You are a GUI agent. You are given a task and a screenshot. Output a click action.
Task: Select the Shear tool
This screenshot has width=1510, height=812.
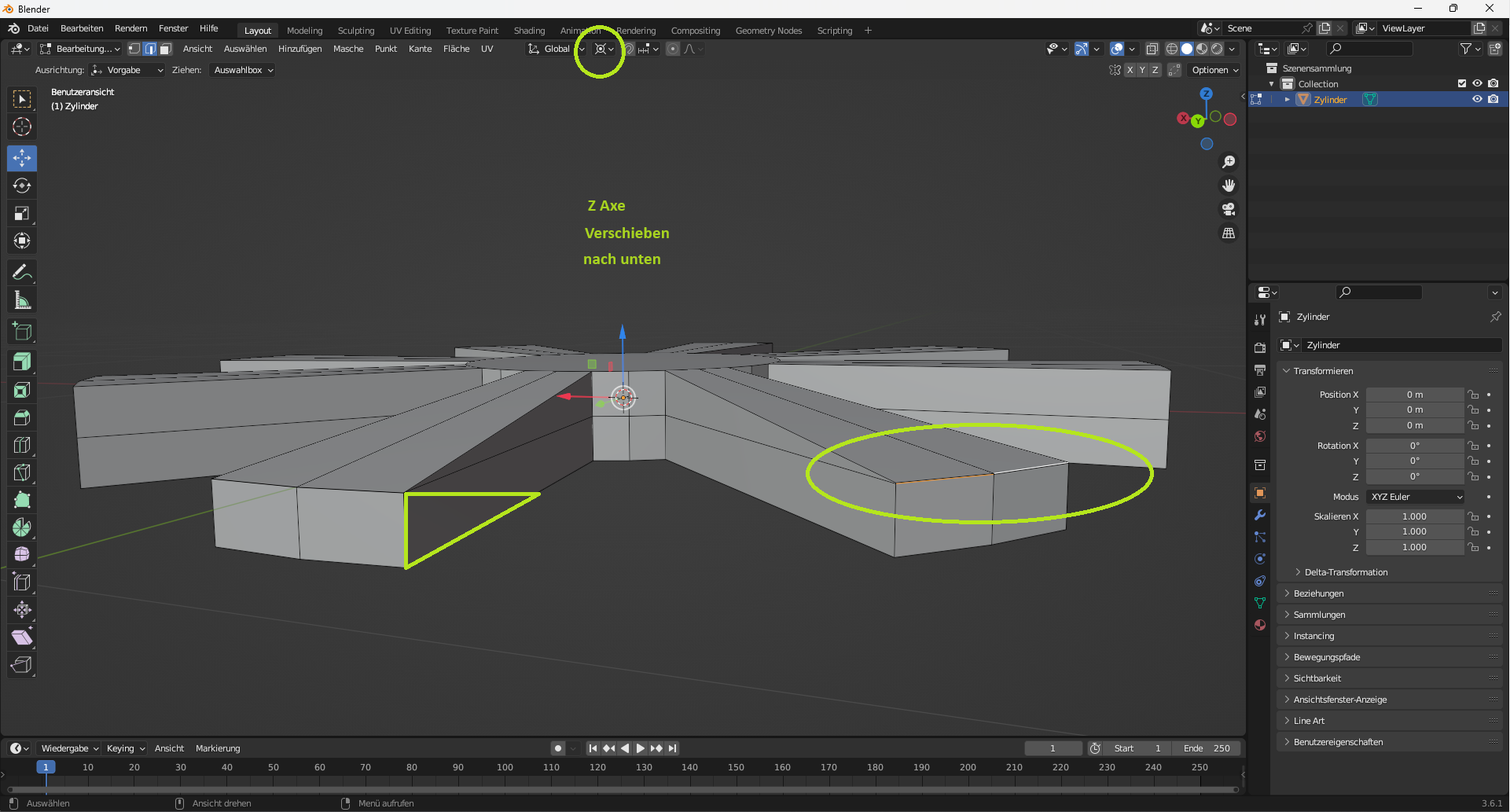point(22,637)
